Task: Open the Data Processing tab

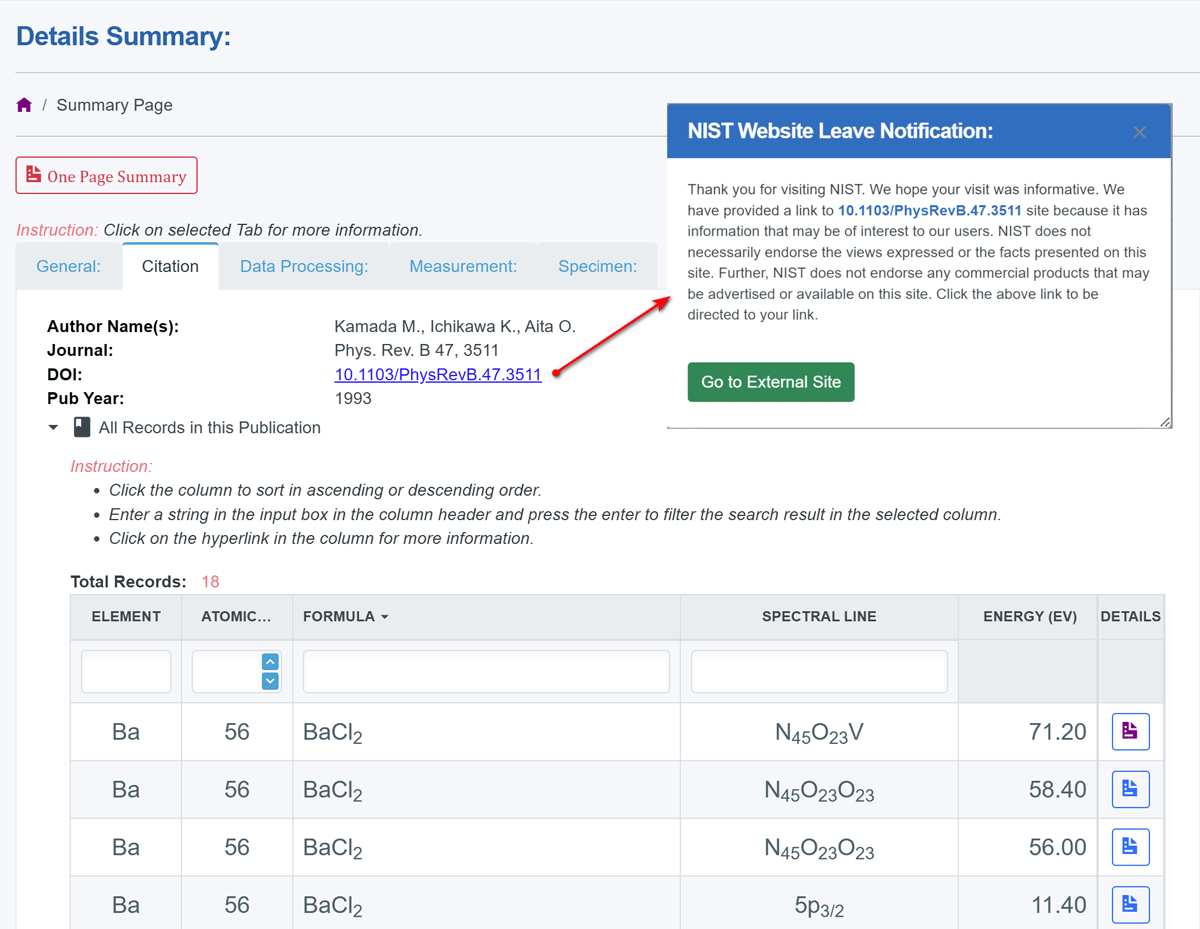Action: [x=304, y=267]
